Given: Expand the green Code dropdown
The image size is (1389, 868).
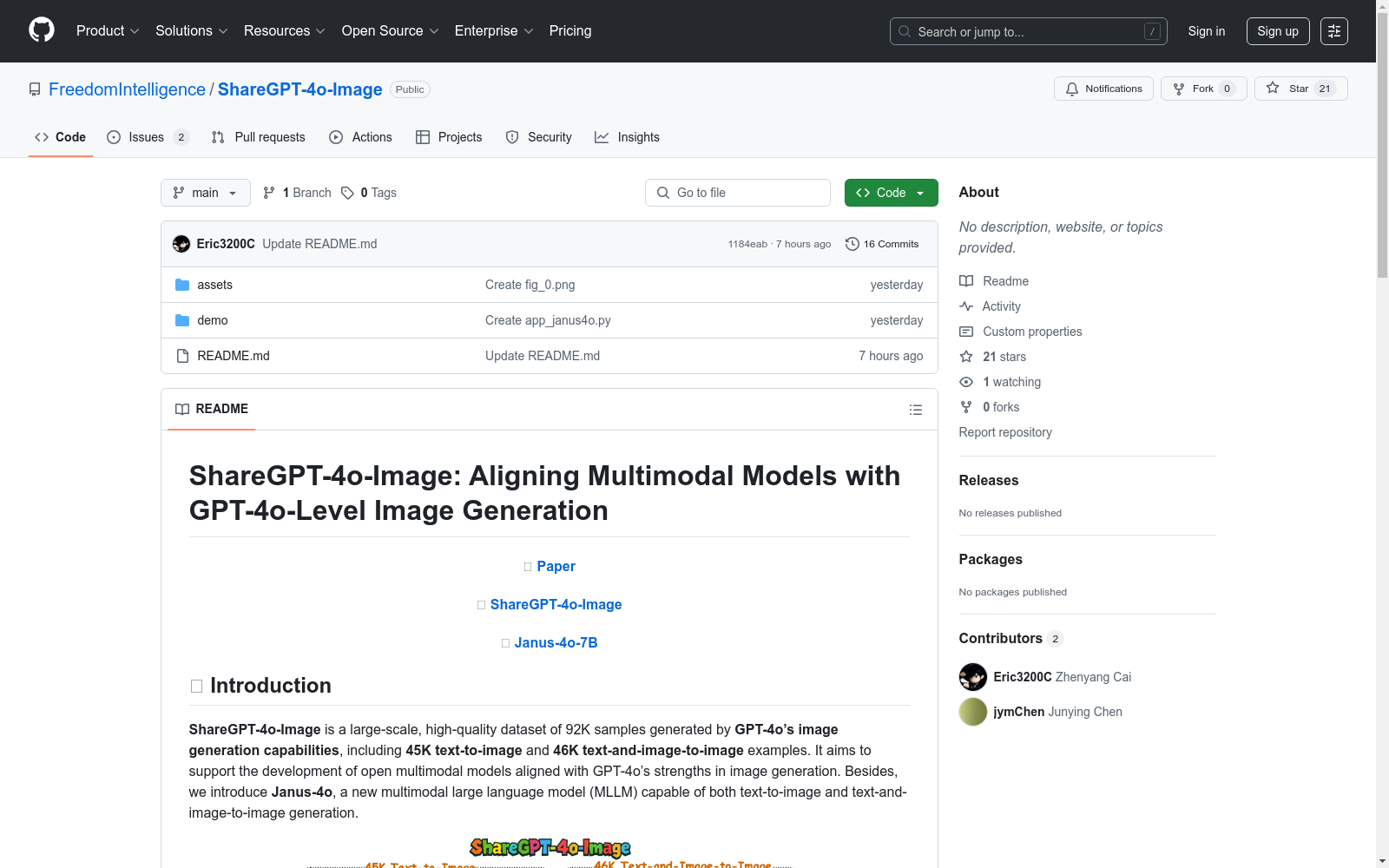Looking at the screenshot, I should click(891, 193).
